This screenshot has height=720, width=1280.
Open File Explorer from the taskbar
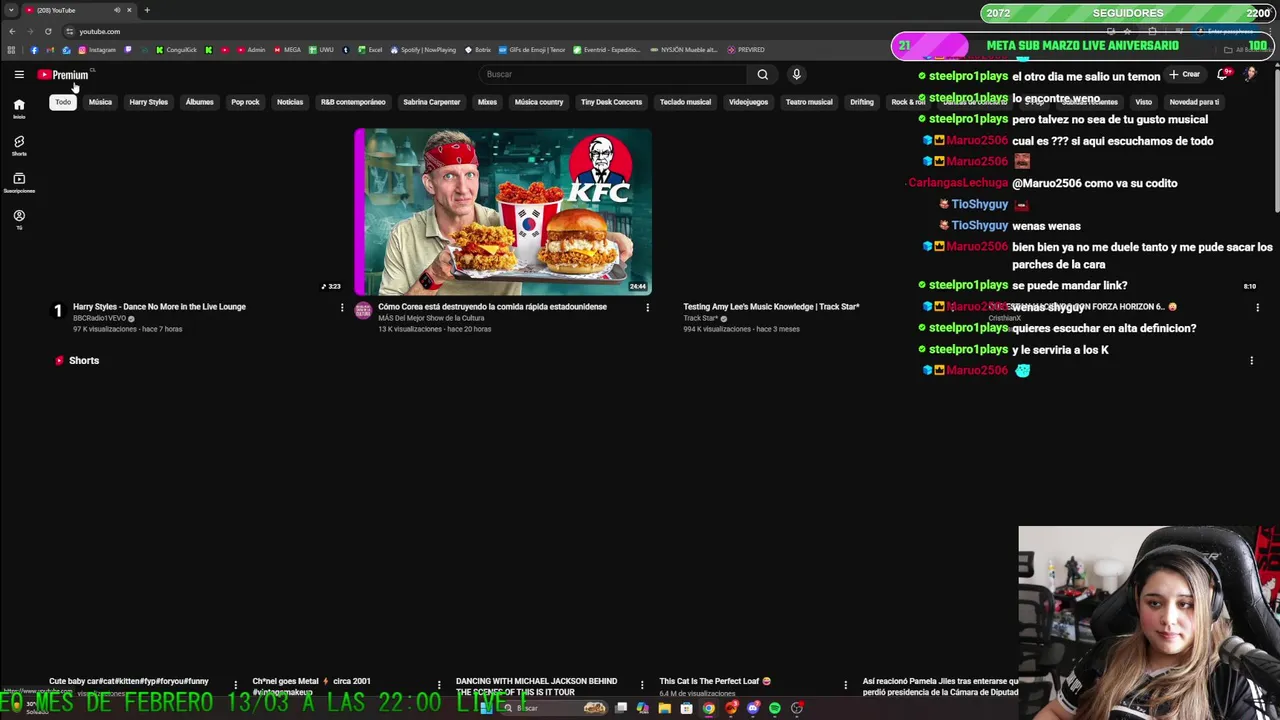tap(664, 708)
